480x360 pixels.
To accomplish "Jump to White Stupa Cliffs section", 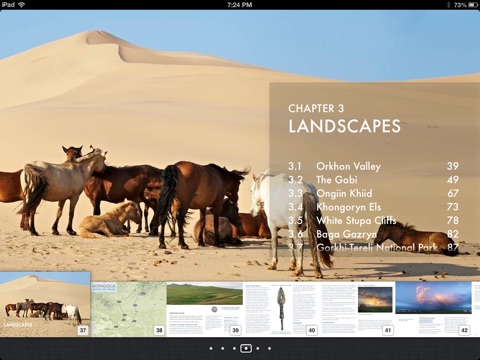I will (x=373, y=221).
